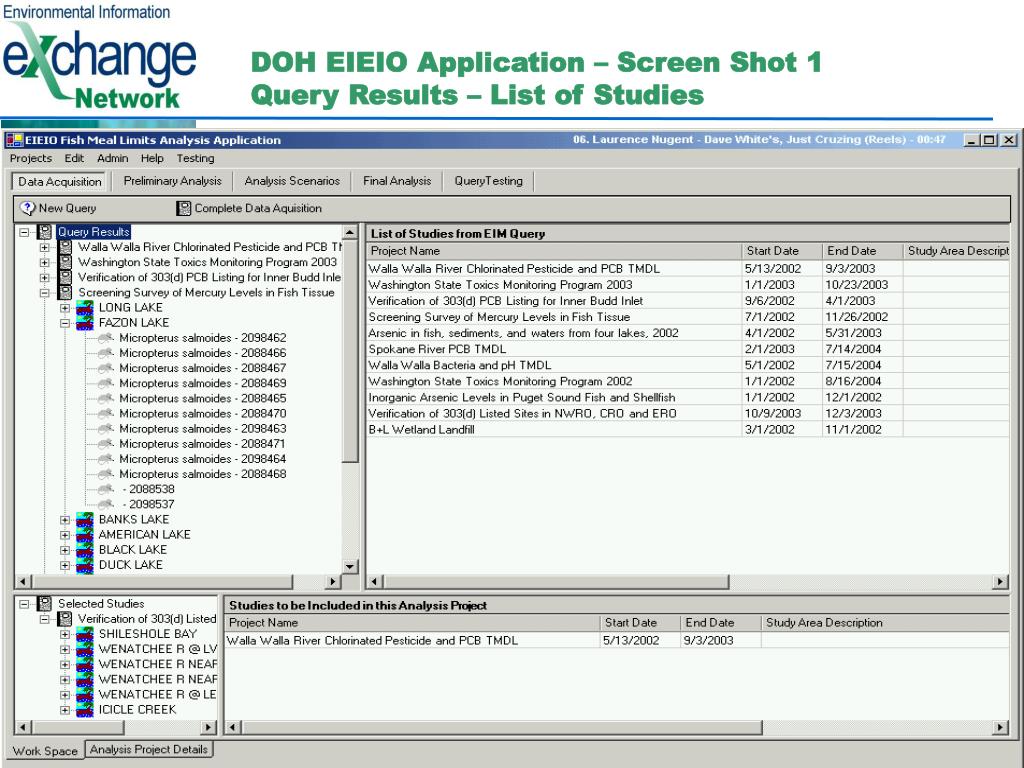Expand the LONG LAKE tree node
Screen dimensions: 1024x768
65,308
